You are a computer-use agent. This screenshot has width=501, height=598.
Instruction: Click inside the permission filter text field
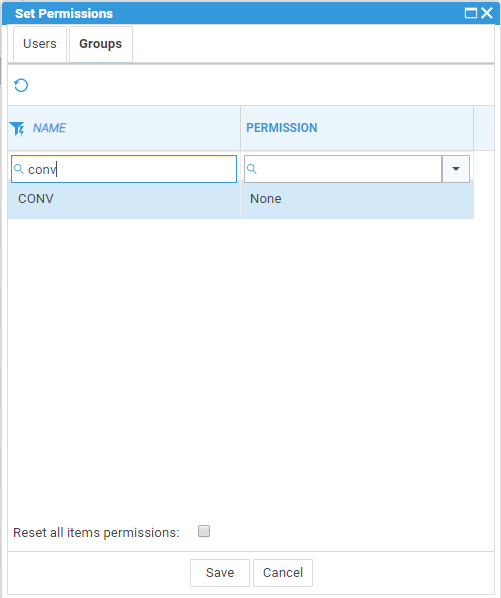tap(343, 169)
